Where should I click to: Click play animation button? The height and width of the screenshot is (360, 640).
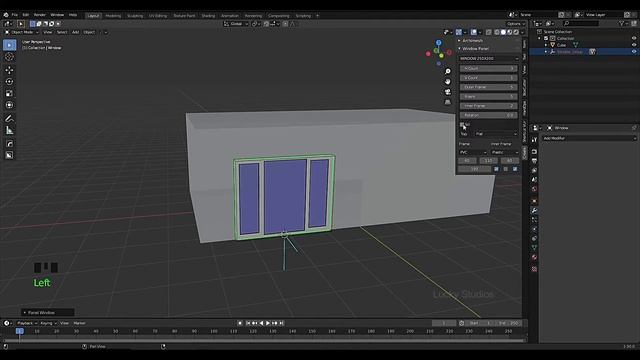pos(268,323)
